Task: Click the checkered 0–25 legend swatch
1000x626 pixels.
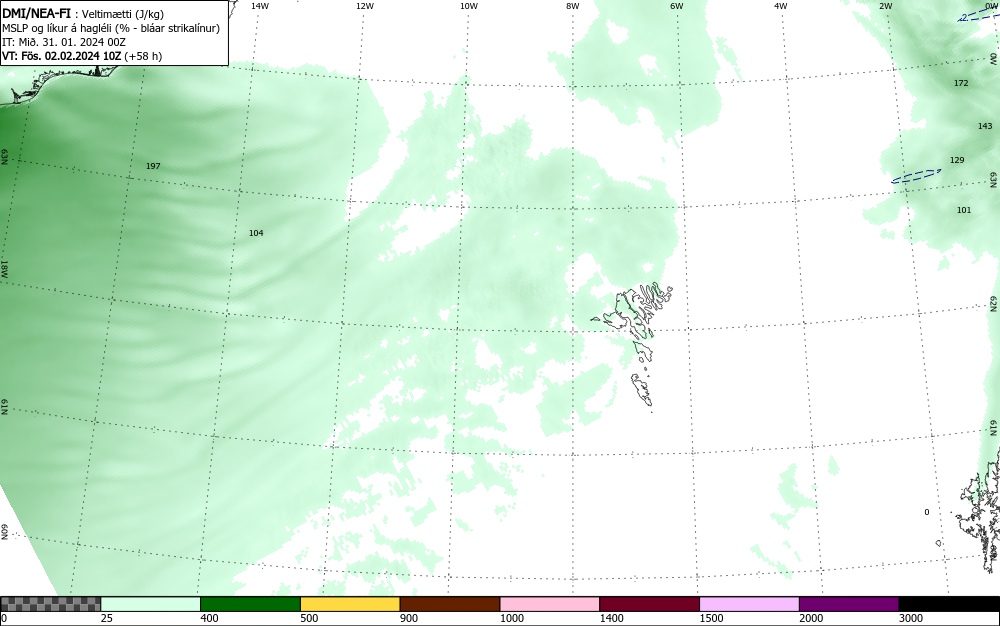Action: pos(50,604)
